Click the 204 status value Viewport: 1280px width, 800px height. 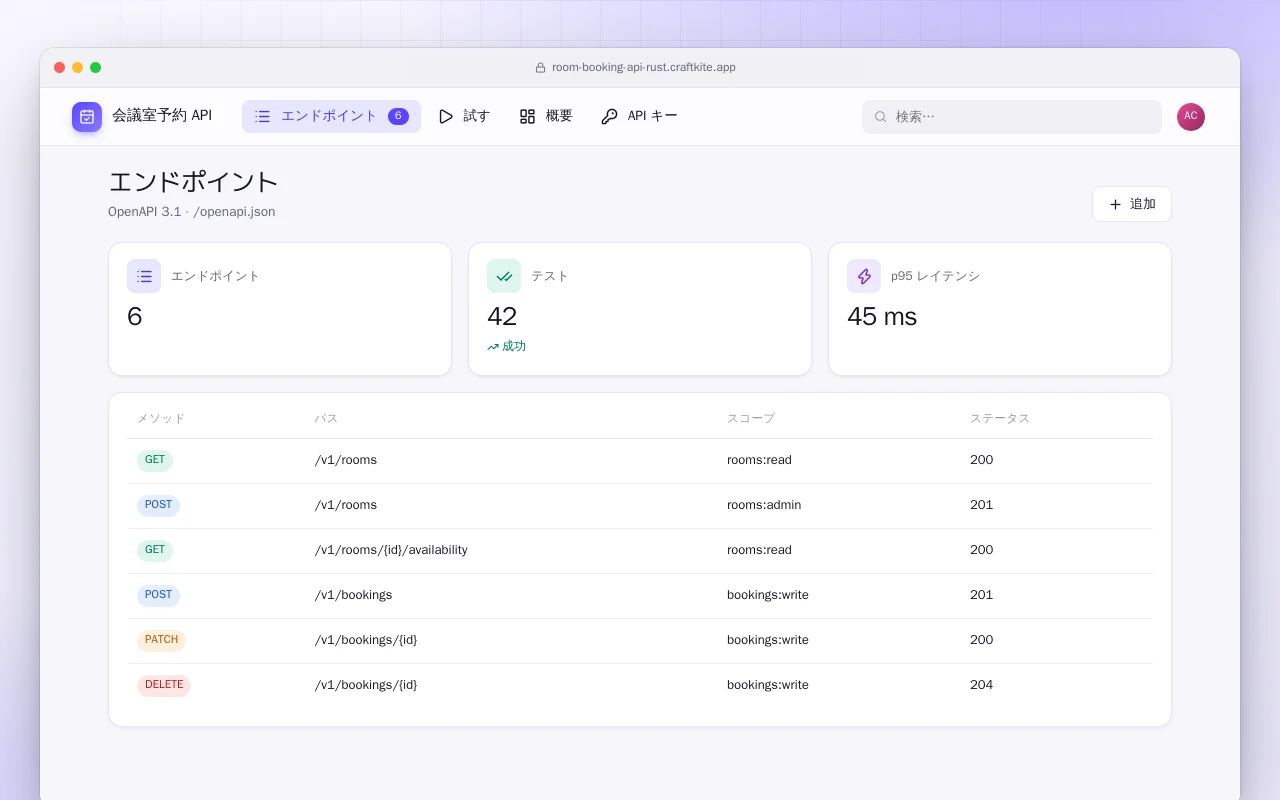982,685
